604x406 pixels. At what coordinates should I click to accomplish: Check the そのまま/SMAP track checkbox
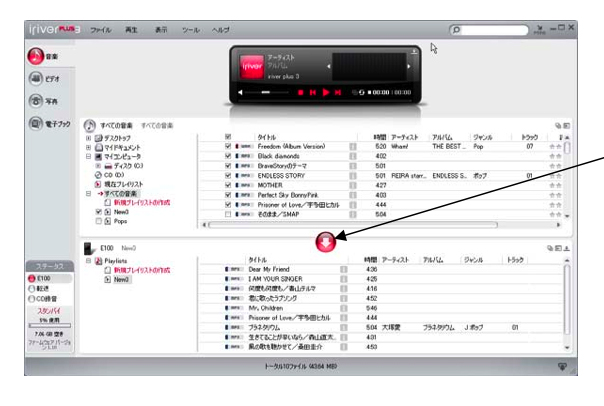pyautogui.click(x=228, y=214)
